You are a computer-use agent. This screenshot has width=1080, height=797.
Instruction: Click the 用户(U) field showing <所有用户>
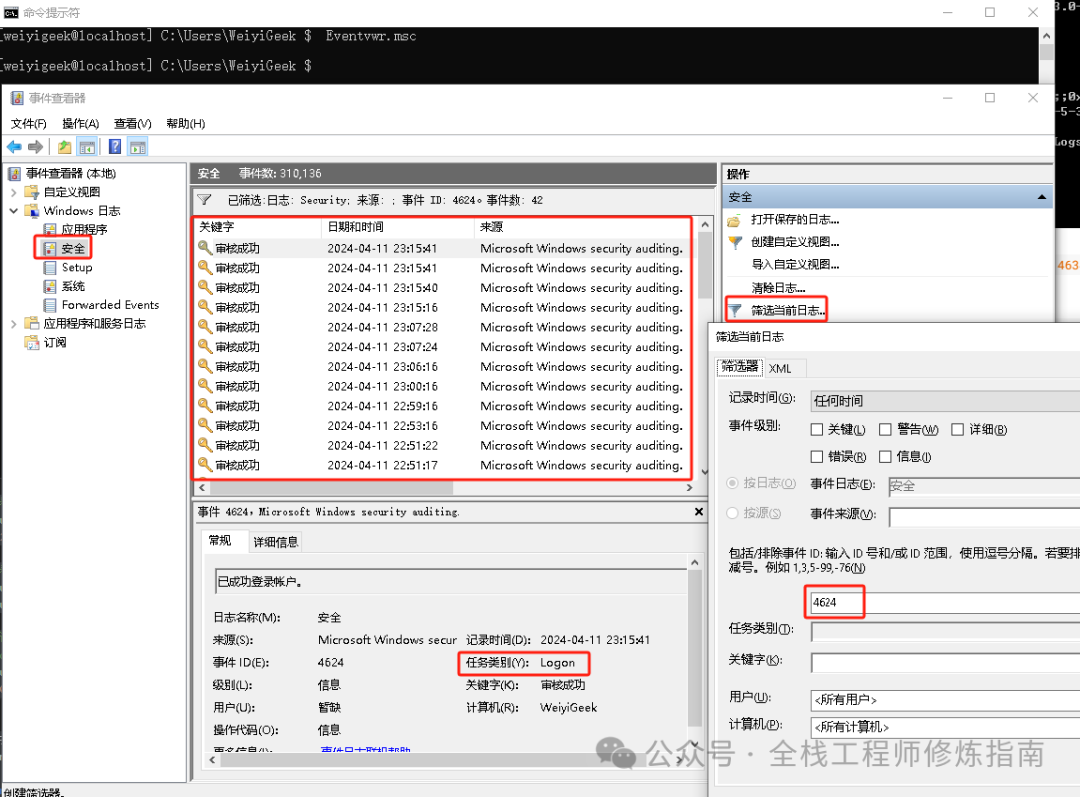coord(945,700)
